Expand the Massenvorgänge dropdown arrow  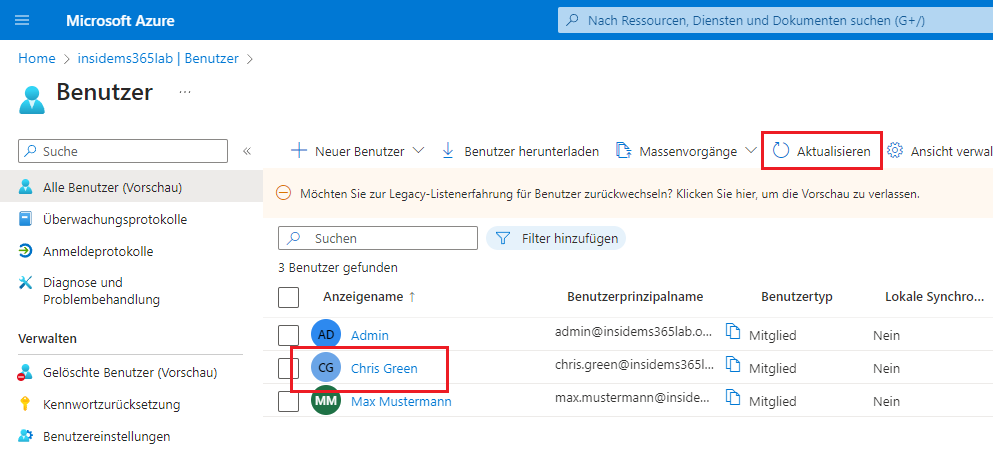[752, 151]
